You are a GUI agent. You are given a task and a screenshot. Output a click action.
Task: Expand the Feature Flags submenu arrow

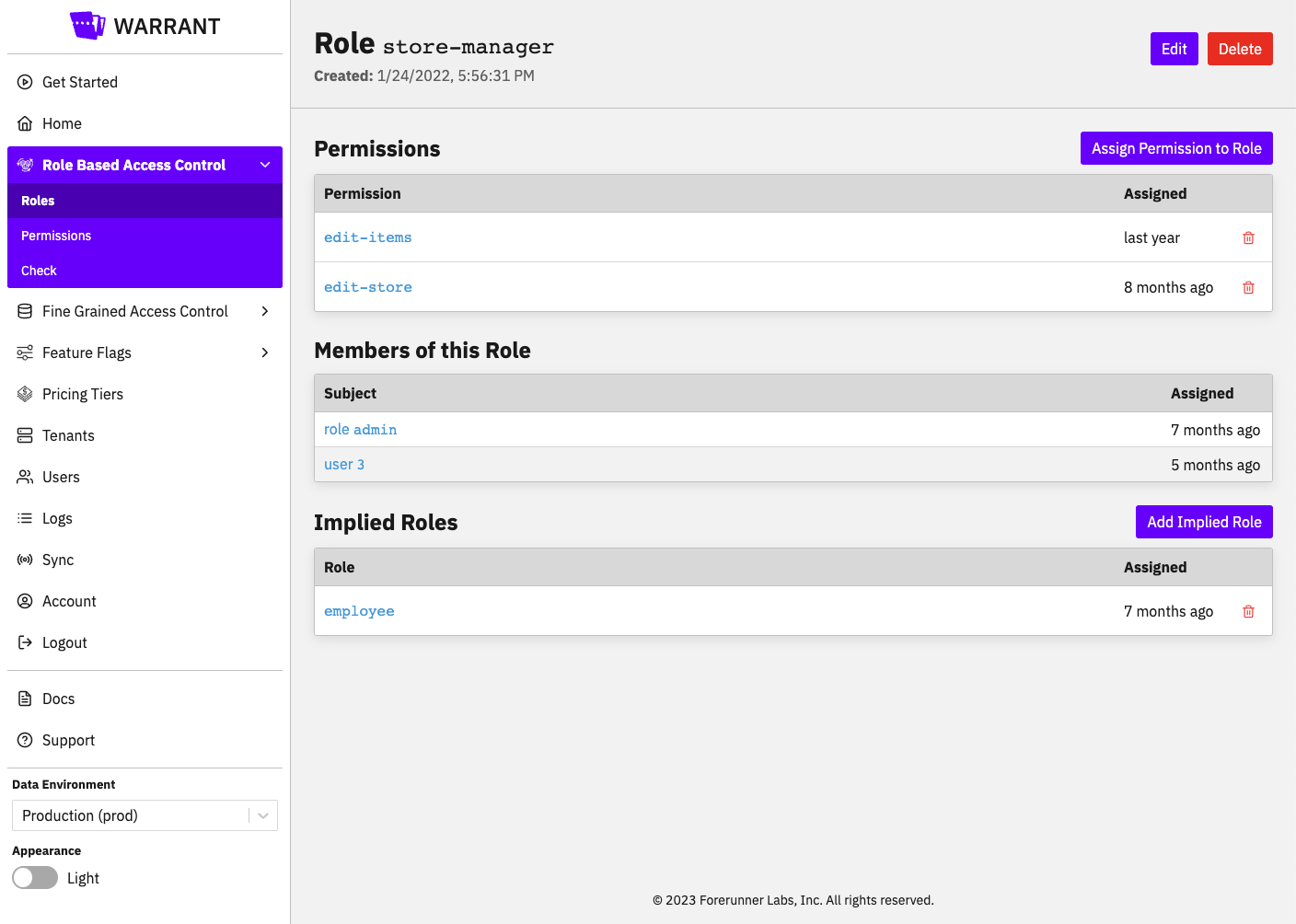[x=265, y=352]
